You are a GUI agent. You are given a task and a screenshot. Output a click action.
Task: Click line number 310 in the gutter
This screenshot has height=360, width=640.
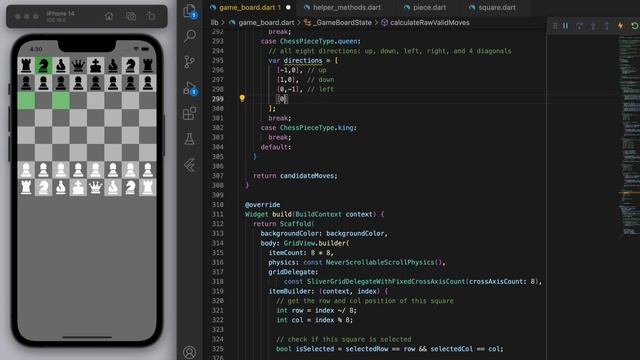point(218,204)
